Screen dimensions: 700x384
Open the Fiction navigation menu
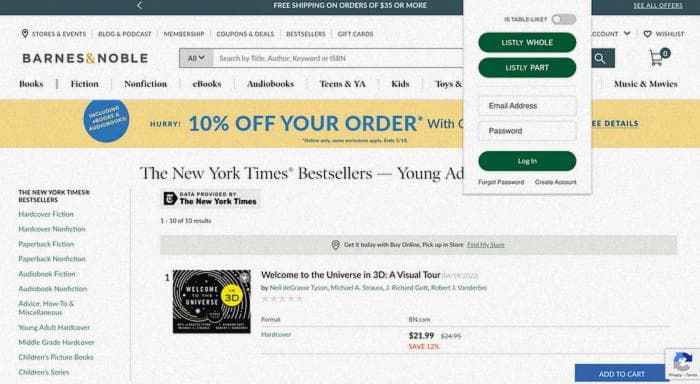pos(84,84)
